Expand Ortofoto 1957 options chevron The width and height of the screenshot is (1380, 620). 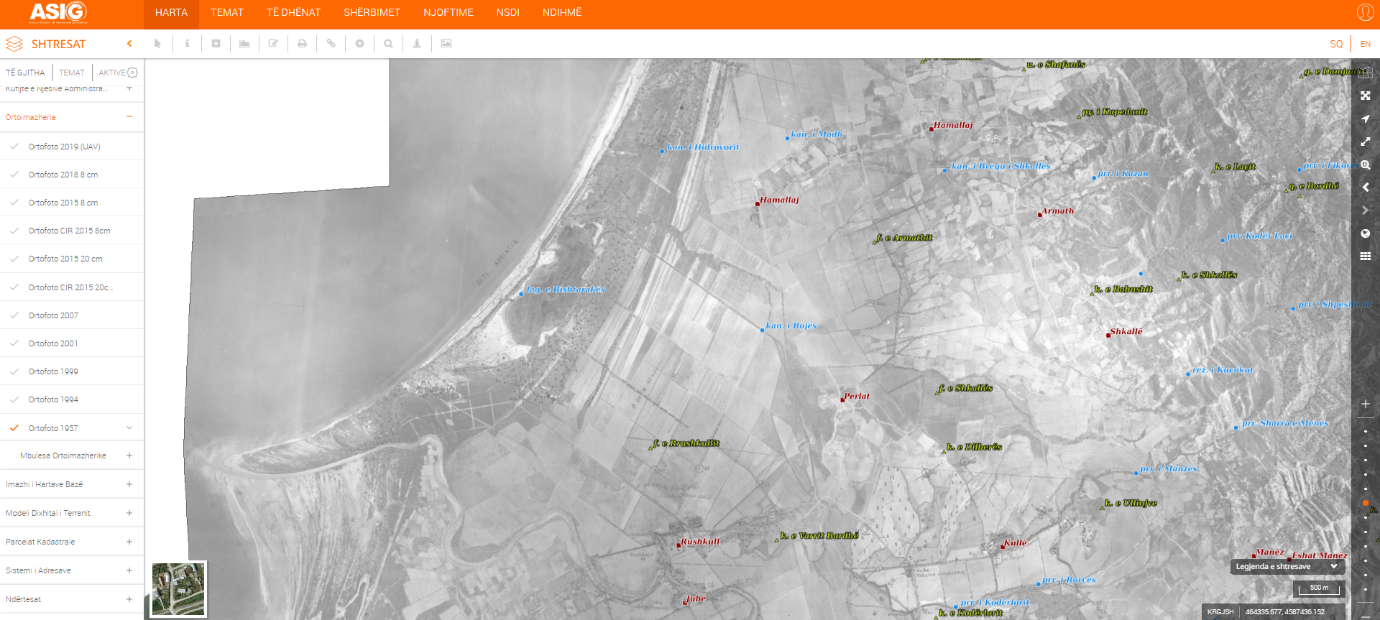[129, 427]
